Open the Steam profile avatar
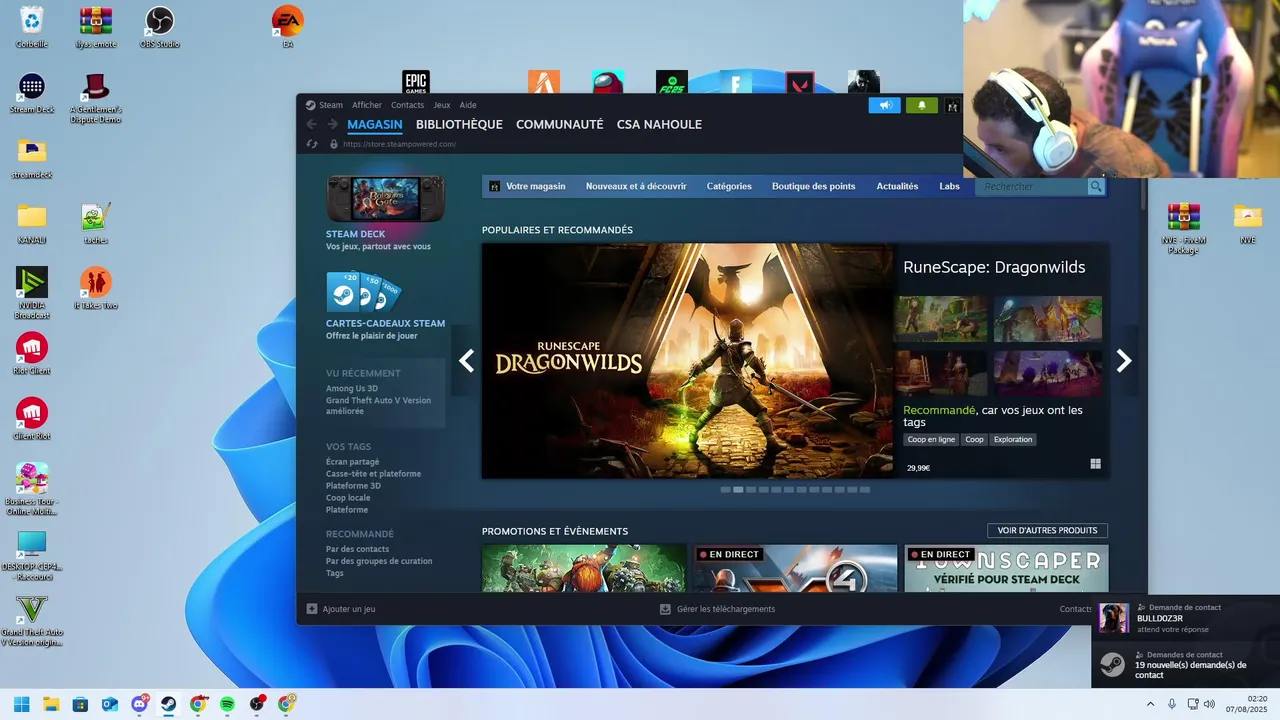The image size is (1280, 720). pos(953,105)
